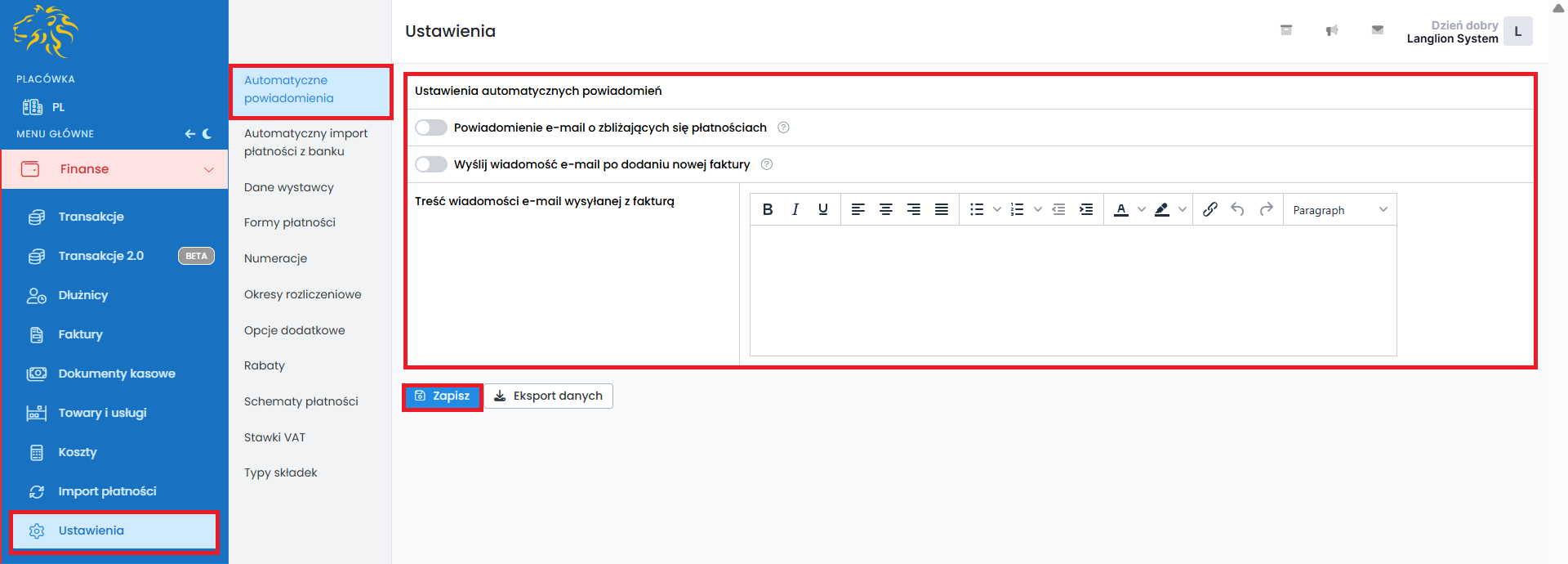Click the Zapisz button

pyautogui.click(x=443, y=396)
